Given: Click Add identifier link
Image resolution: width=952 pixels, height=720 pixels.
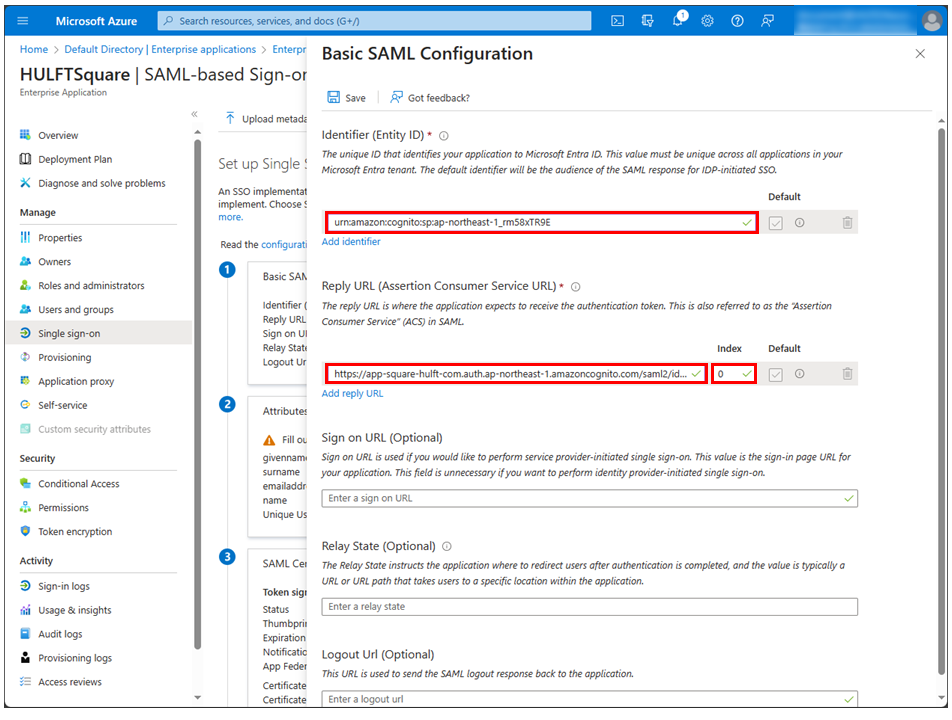Looking at the screenshot, I should coord(351,242).
